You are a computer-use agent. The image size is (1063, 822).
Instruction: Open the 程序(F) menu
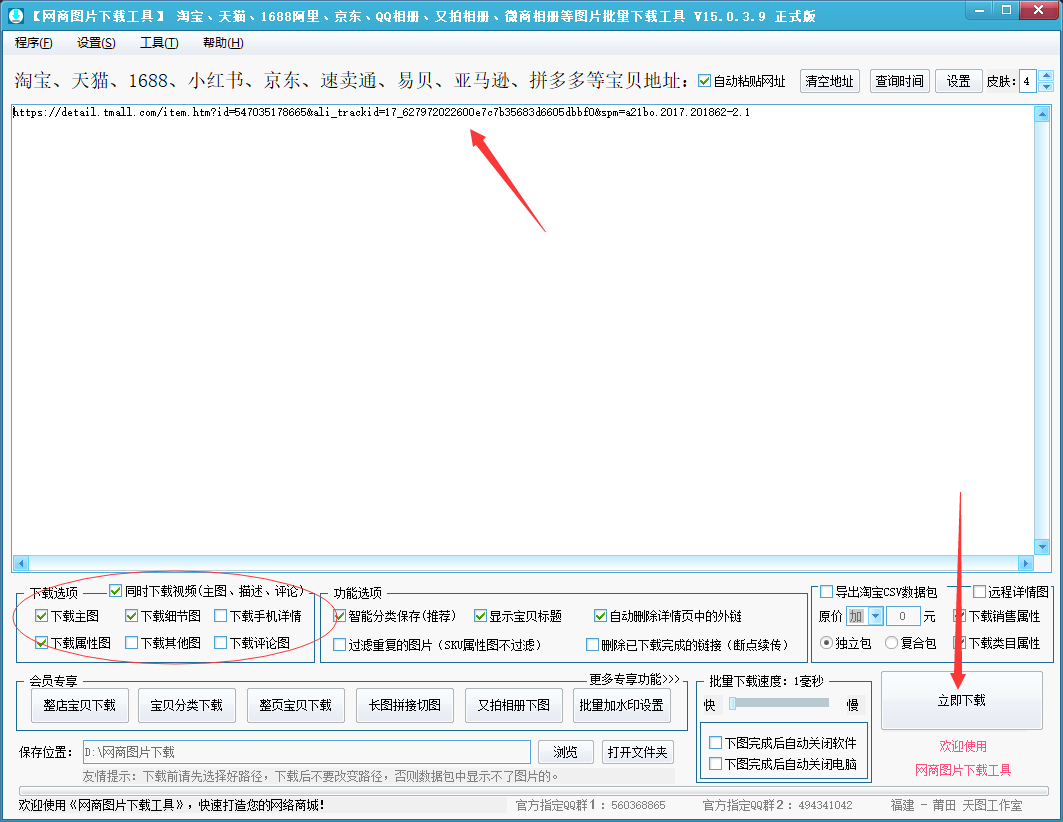tap(33, 43)
